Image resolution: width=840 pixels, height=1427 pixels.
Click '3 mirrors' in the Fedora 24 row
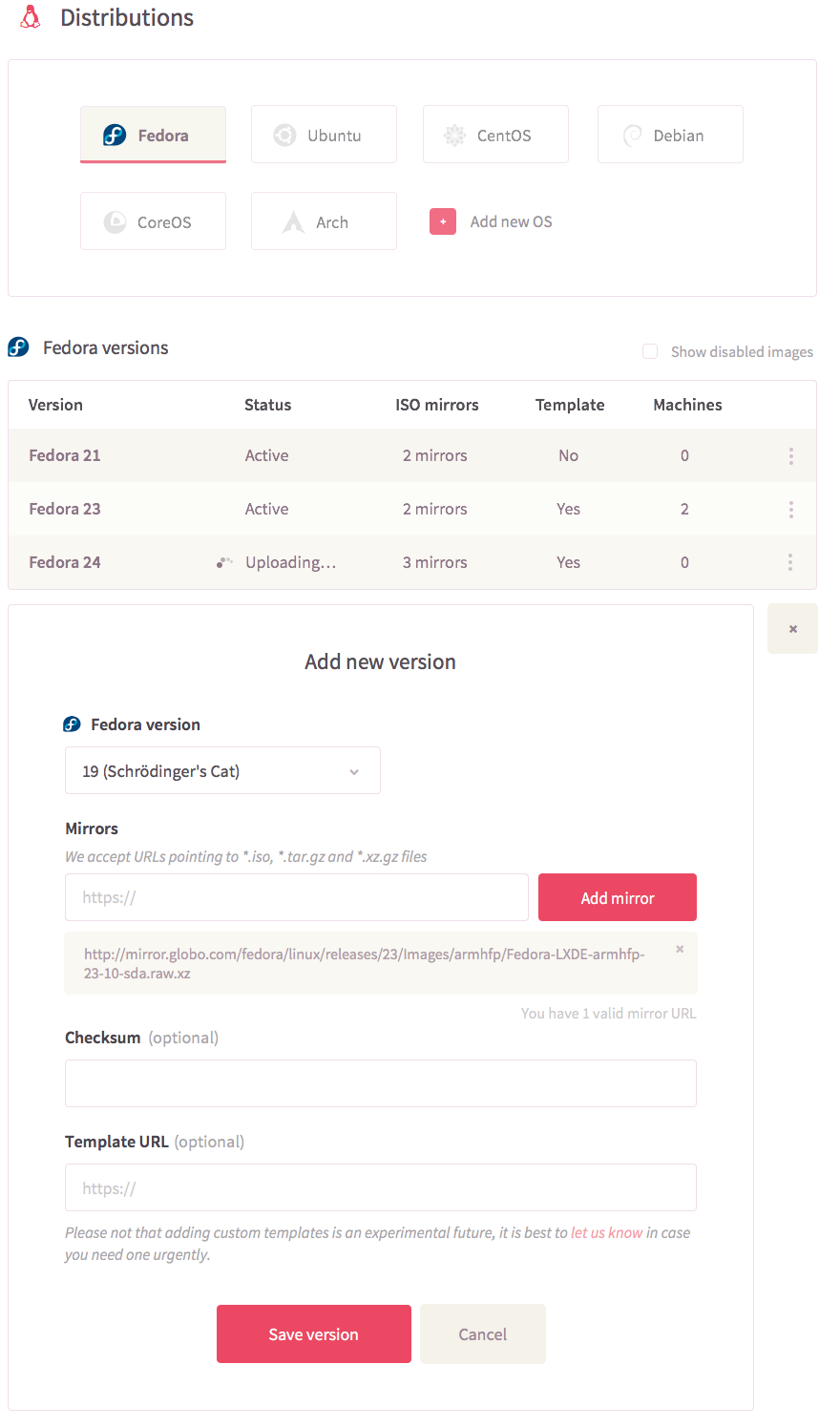click(x=435, y=562)
